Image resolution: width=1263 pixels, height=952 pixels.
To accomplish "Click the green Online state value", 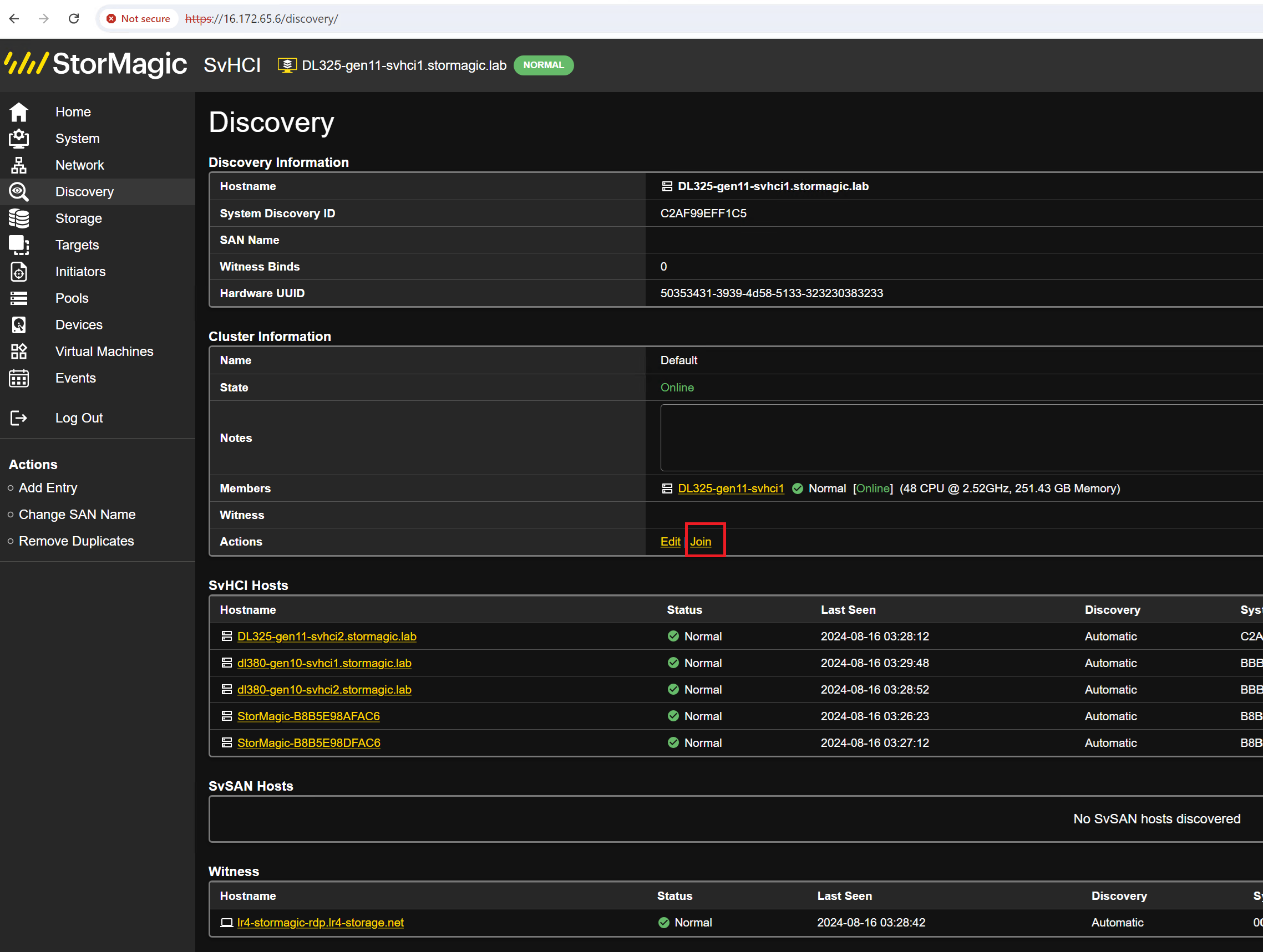I will click(677, 388).
